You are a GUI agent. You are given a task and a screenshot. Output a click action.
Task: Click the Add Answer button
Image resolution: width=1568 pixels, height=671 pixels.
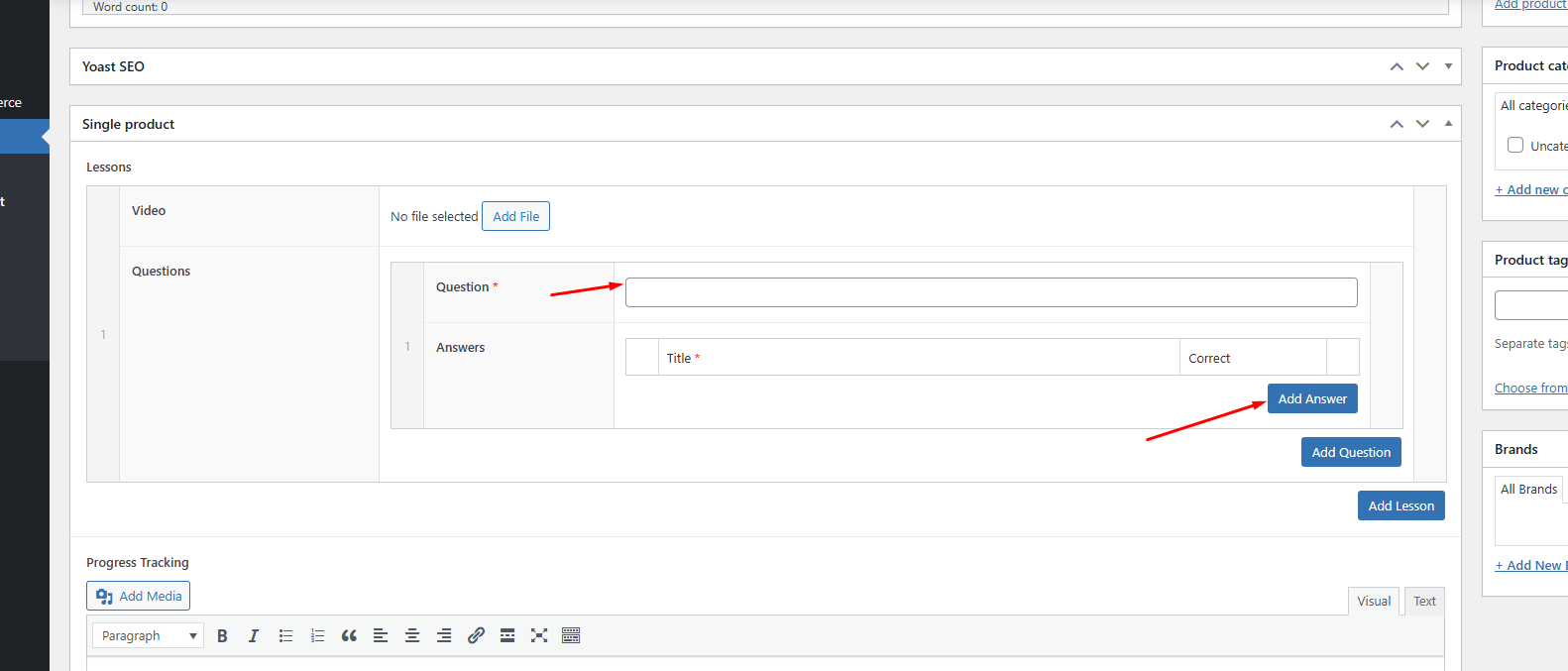[x=1312, y=399]
